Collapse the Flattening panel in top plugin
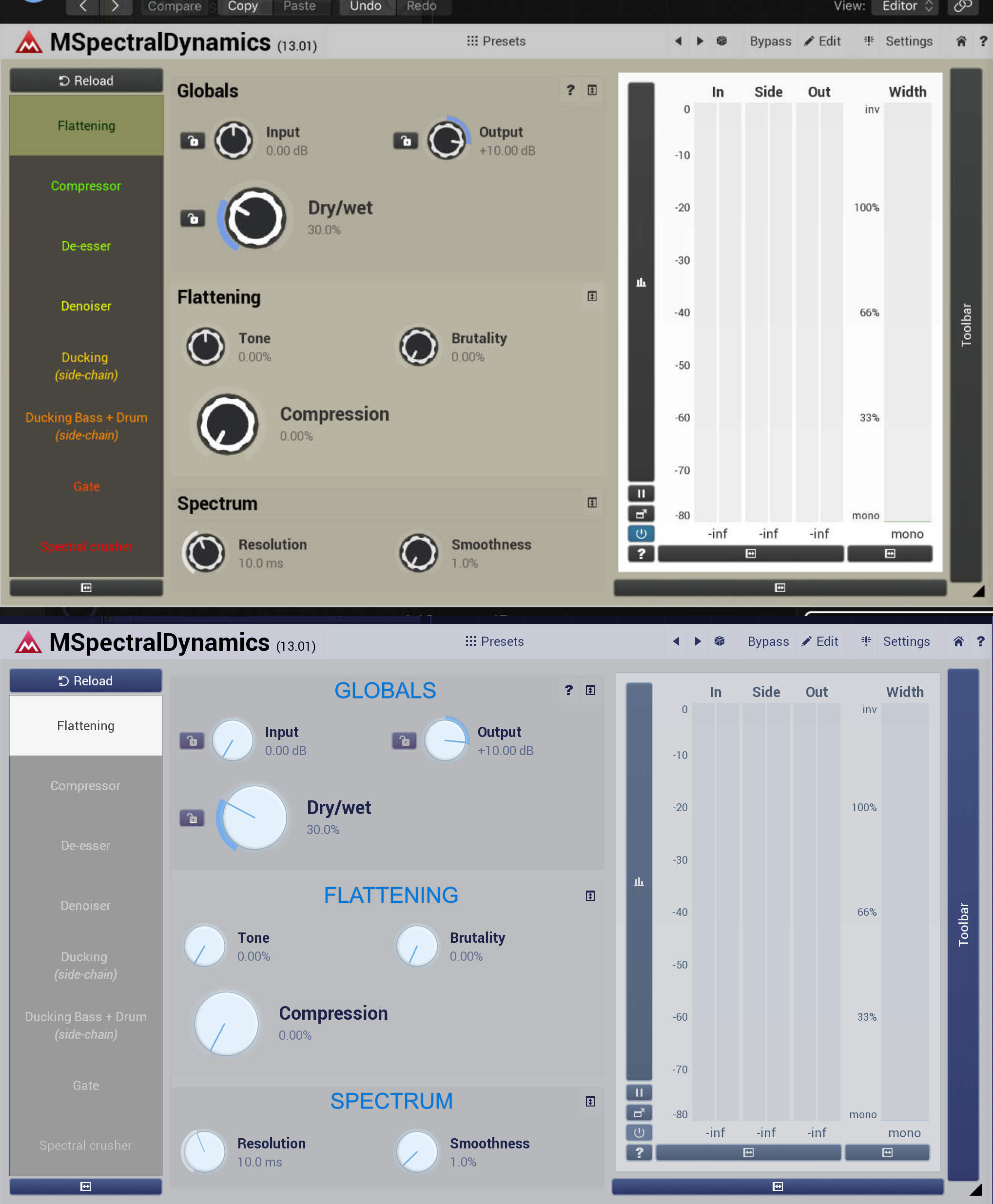This screenshot has height=1204, width=993. coord(592,296)
